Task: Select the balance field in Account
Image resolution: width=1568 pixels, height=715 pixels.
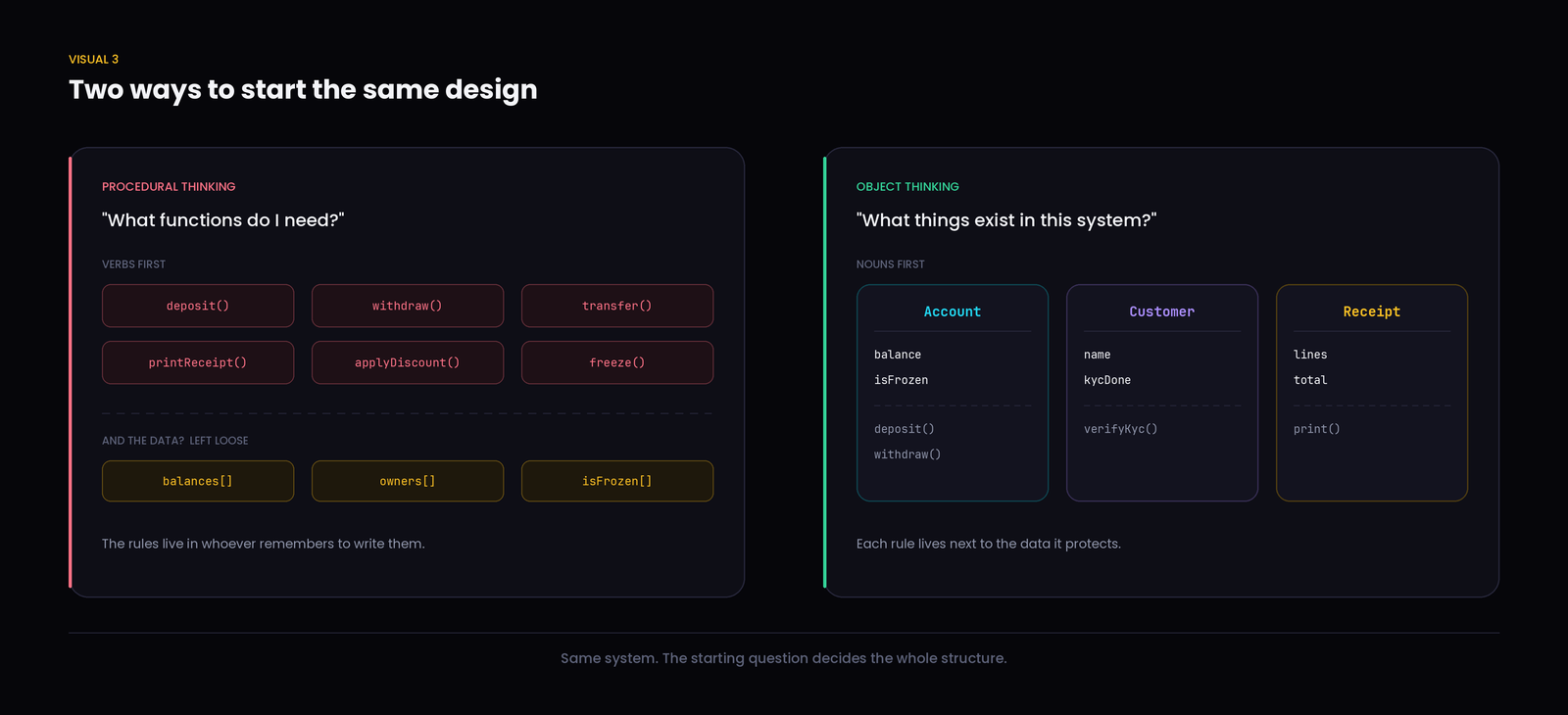Action: 898,355
